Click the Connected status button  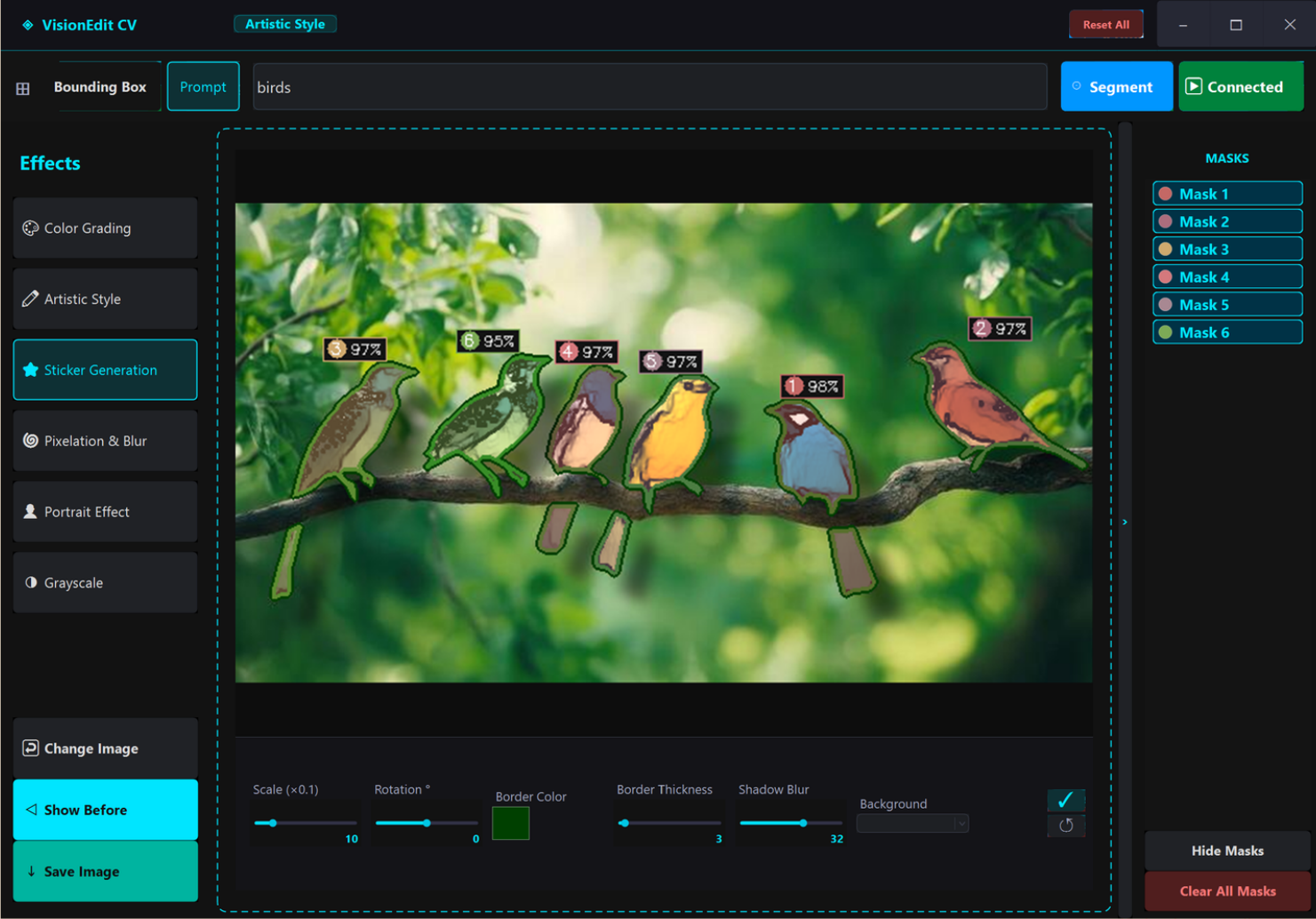point(1241,86)
